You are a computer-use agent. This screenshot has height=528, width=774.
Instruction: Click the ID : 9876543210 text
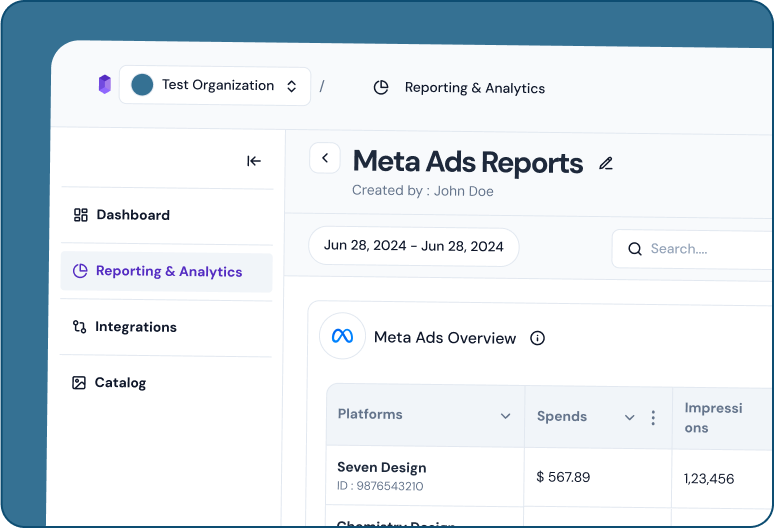click(380, 486)
